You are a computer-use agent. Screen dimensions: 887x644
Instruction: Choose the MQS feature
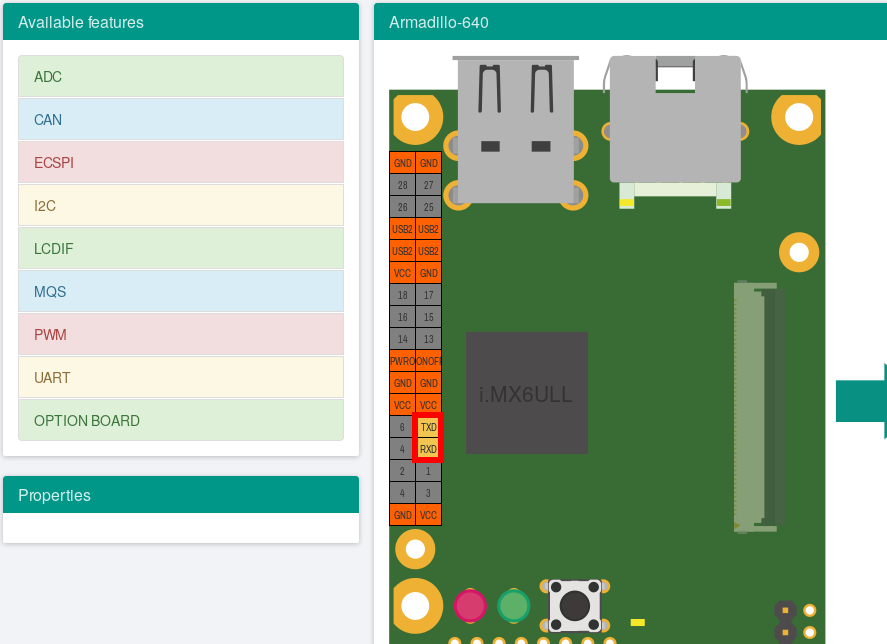pos(180,292)
